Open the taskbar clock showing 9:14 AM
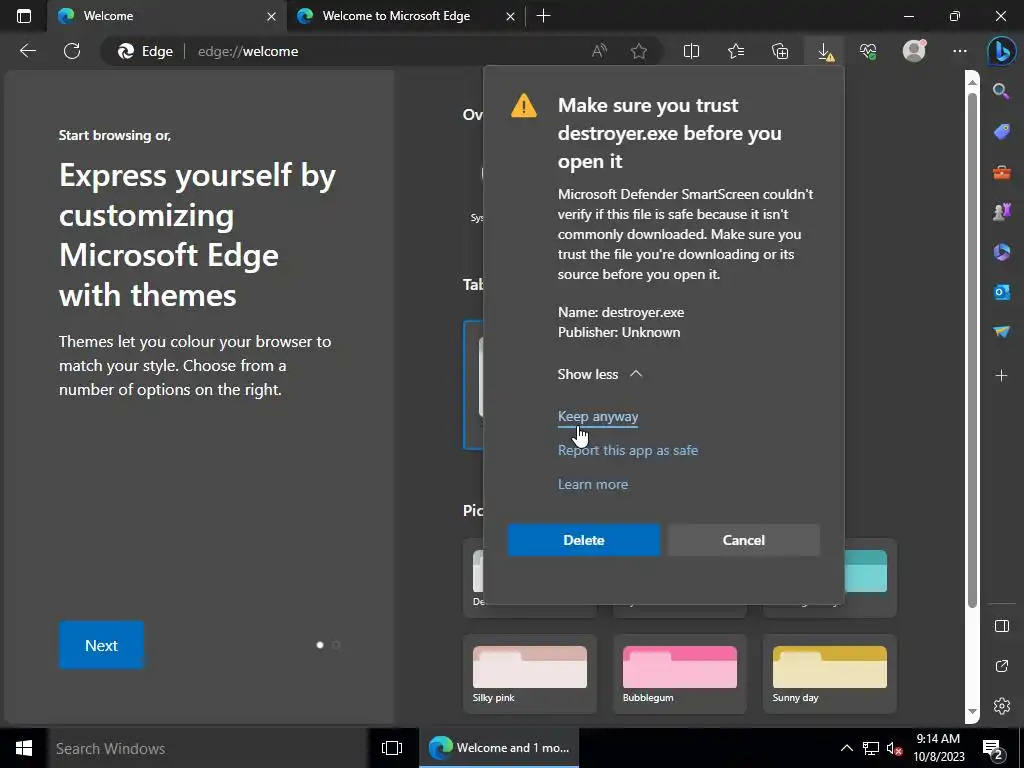 point(938,748)
